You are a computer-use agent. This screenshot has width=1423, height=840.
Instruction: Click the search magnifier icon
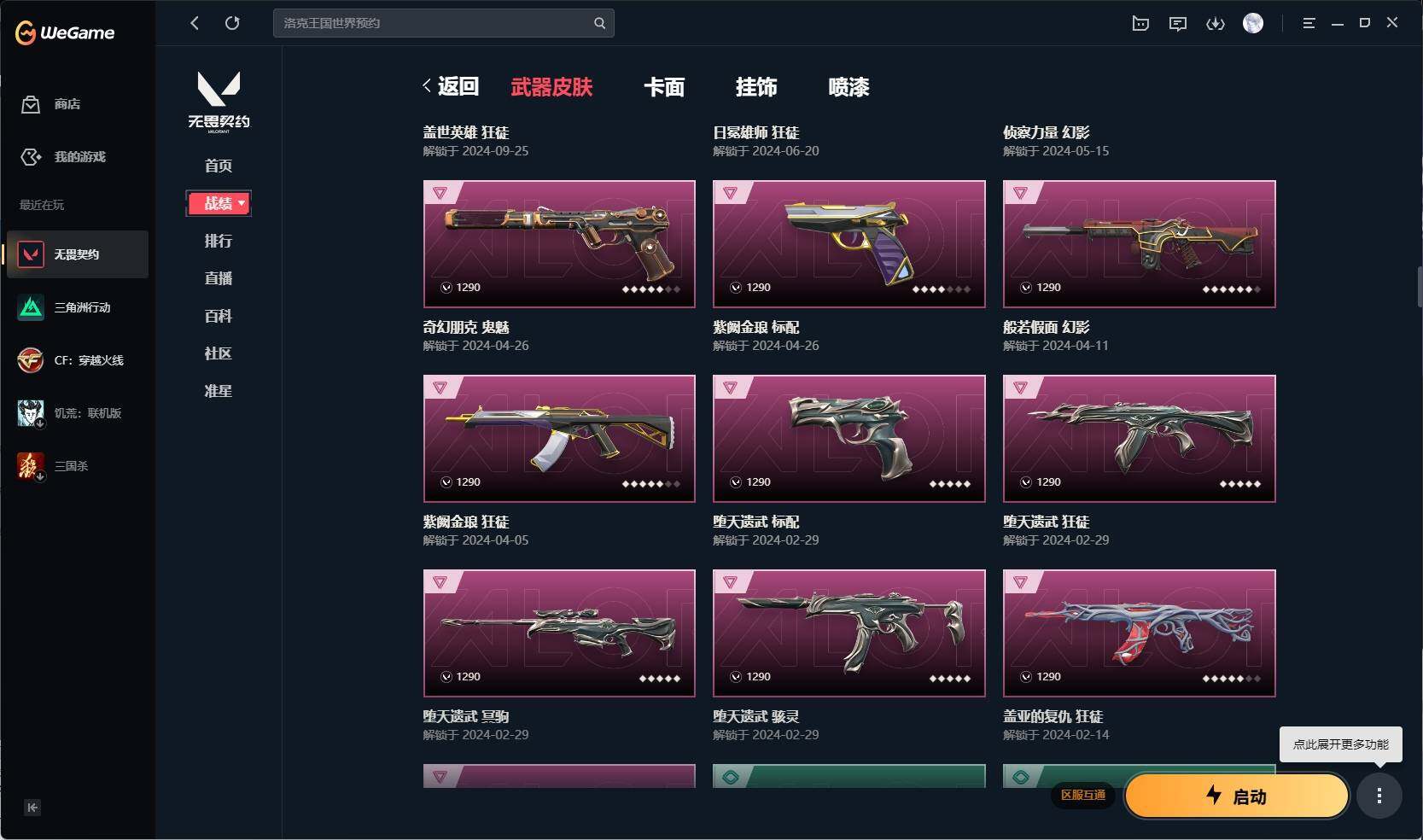click(x=599, y=23)
